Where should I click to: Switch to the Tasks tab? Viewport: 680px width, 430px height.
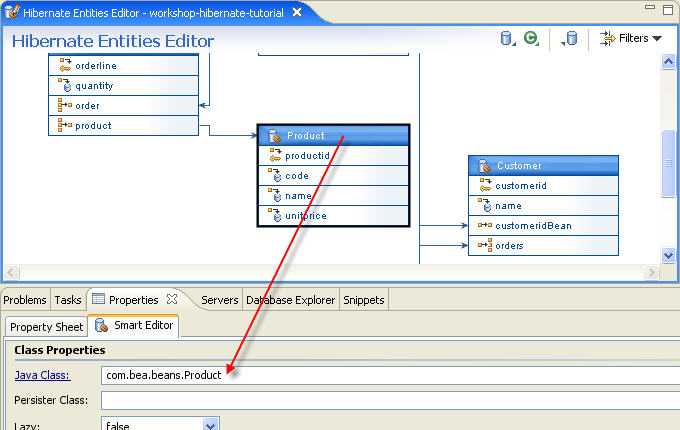(68, 300)
